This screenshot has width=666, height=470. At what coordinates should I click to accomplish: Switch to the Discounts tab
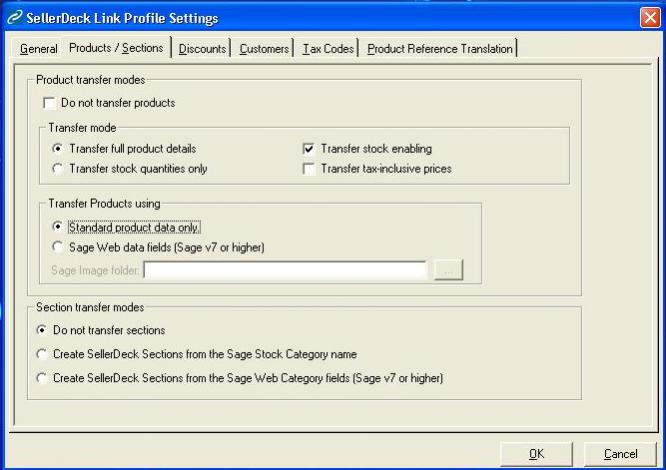pyautogui.click(x=204, y=49)
